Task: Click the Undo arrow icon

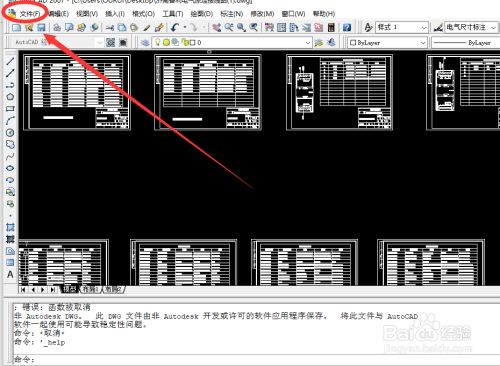Action: pyautogui.click(x=175, y=27)
